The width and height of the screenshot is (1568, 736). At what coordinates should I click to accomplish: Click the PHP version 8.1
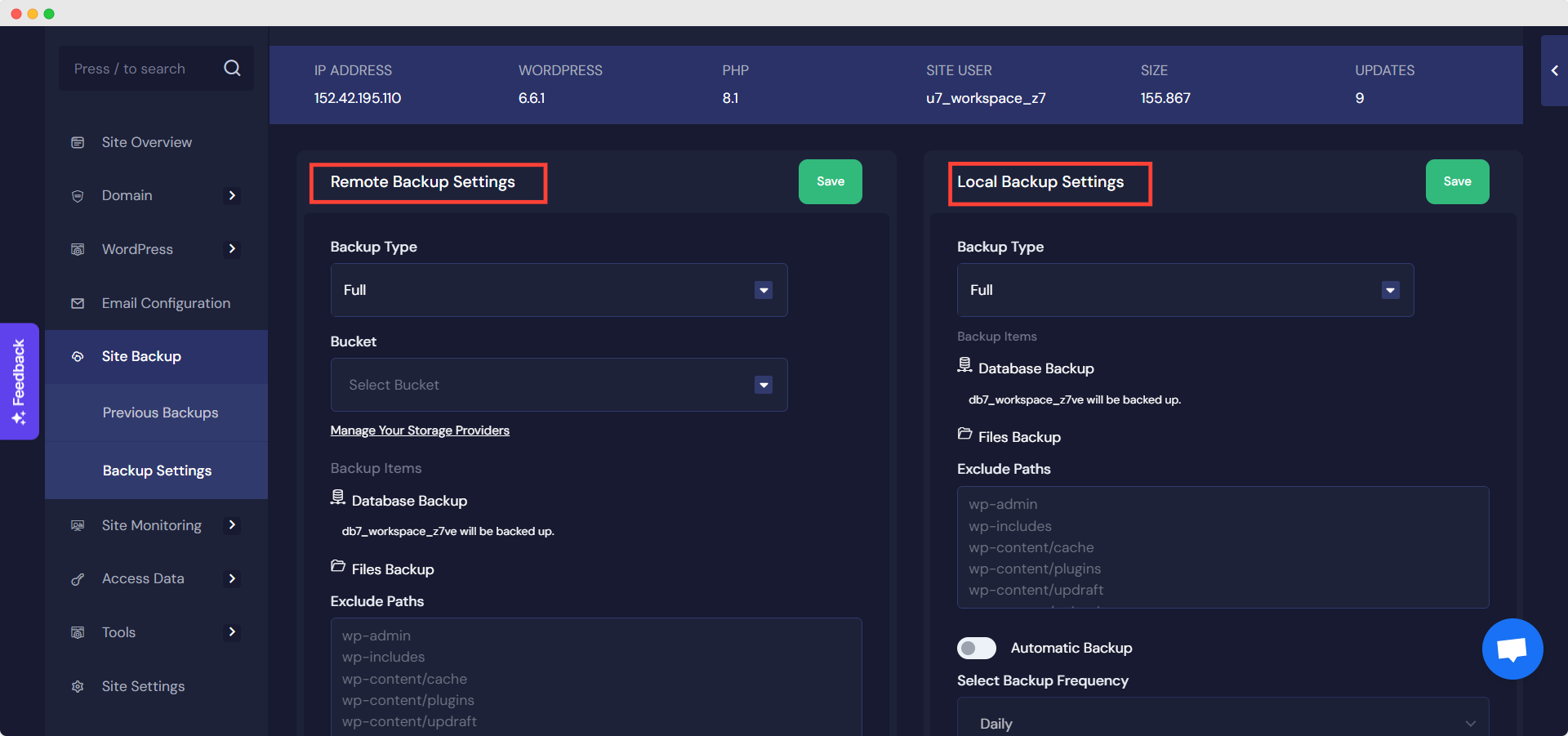pyautogui.click(x=730, y=98)
